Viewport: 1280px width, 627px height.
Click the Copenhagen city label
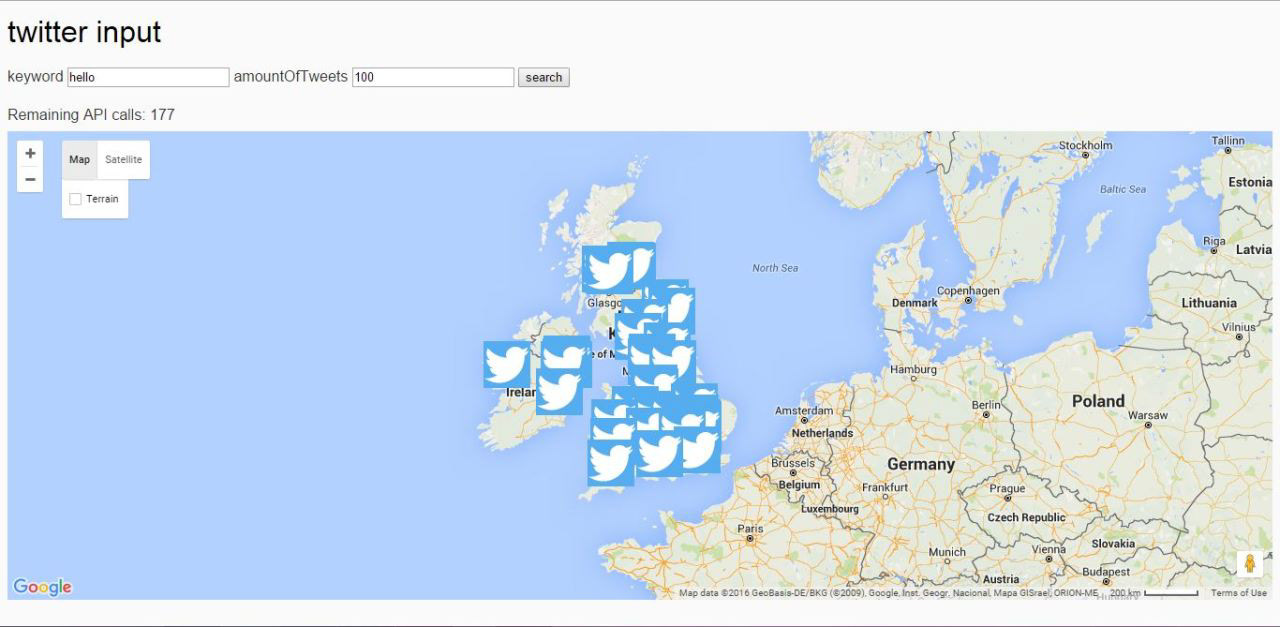(x=968, y=291)
